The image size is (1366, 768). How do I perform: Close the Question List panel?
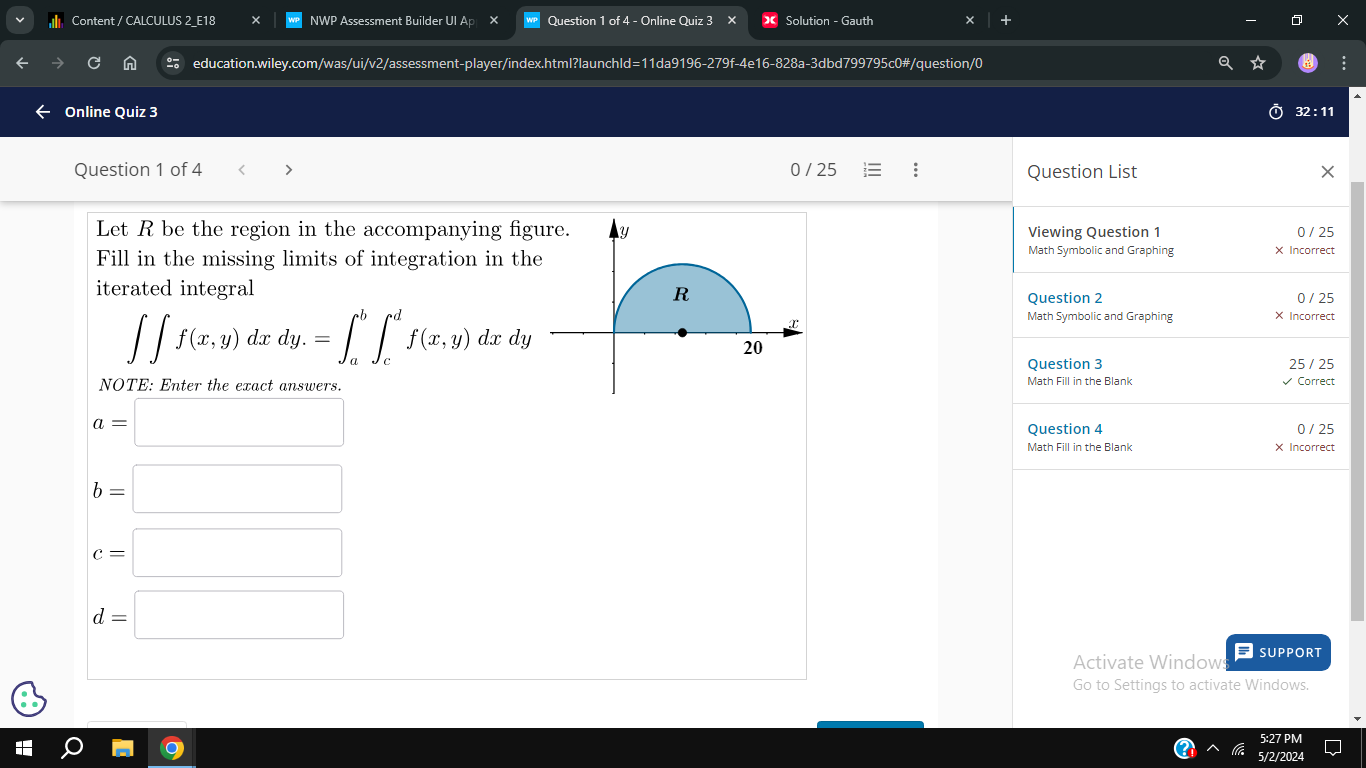point(1327,171)
